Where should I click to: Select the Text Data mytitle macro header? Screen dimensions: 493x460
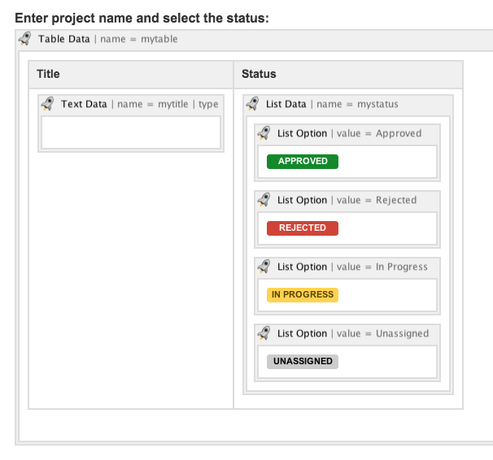pyautogui.click(x=131, y=104)
